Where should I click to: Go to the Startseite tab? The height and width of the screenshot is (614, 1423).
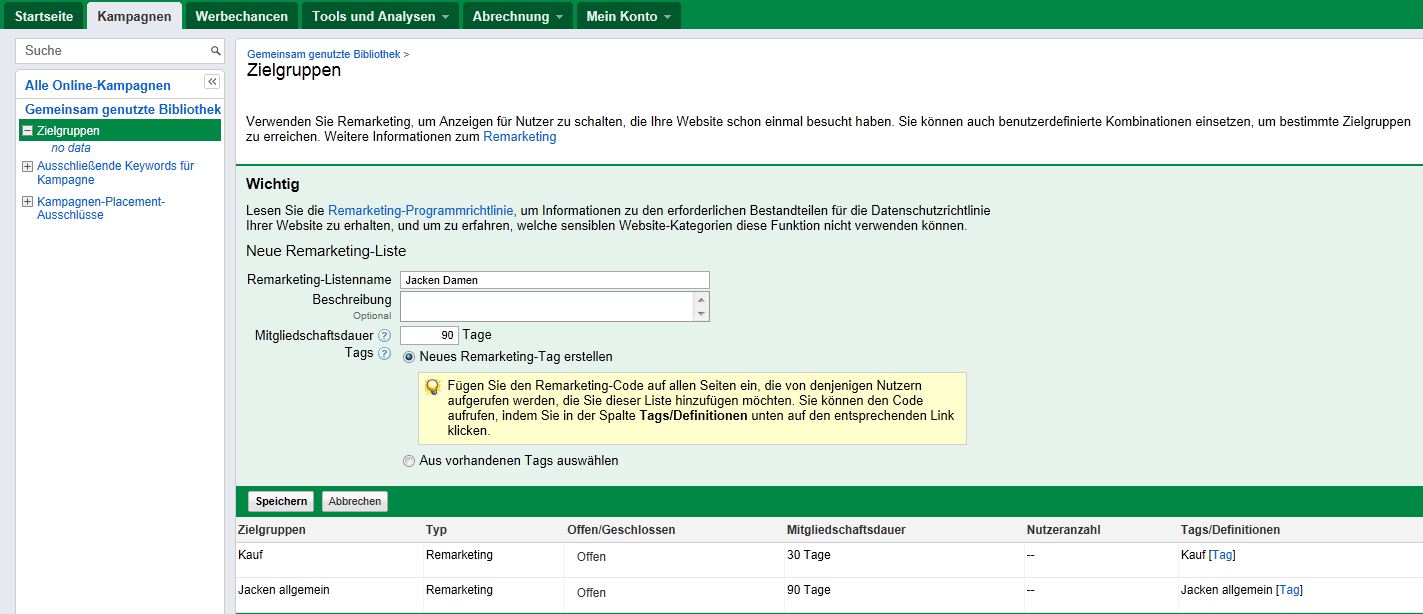pos(44,16)
